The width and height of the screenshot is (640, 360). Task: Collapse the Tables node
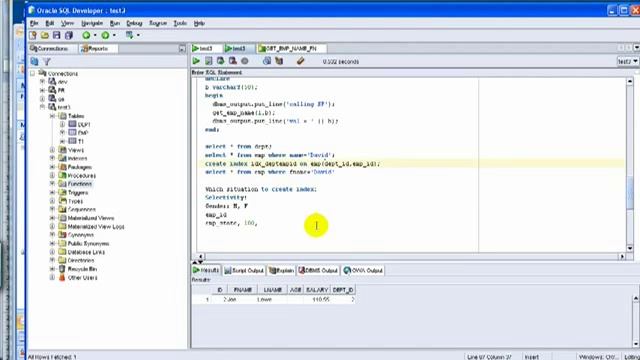pyautogui.click(x=52, y=116)
